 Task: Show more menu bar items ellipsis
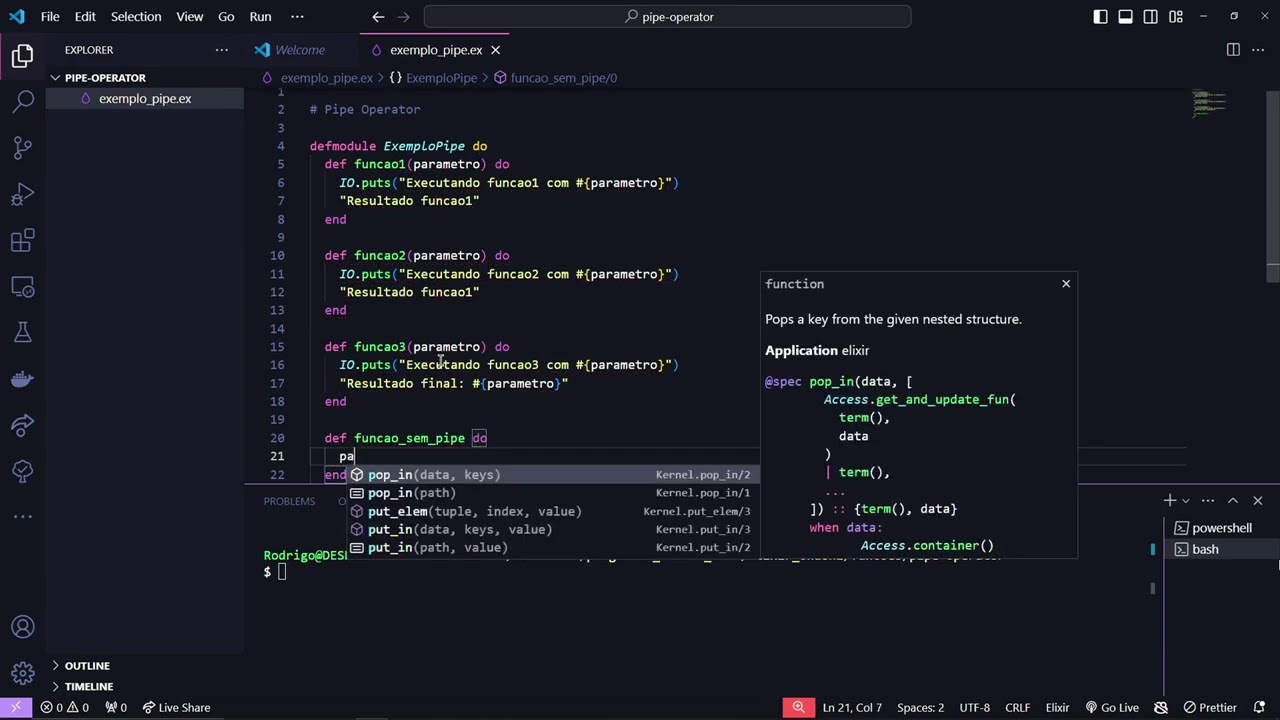point(297,16)
